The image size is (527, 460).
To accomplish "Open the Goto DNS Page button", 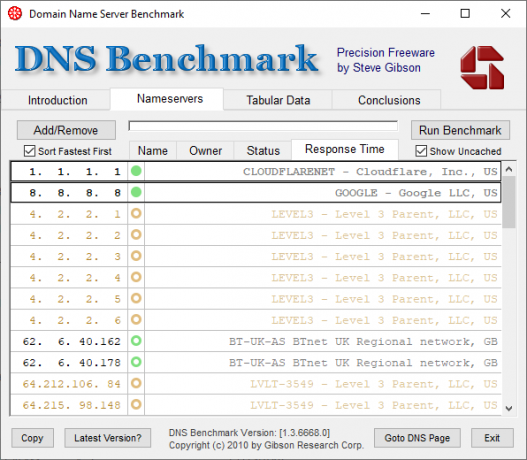I will pos(417,438).
